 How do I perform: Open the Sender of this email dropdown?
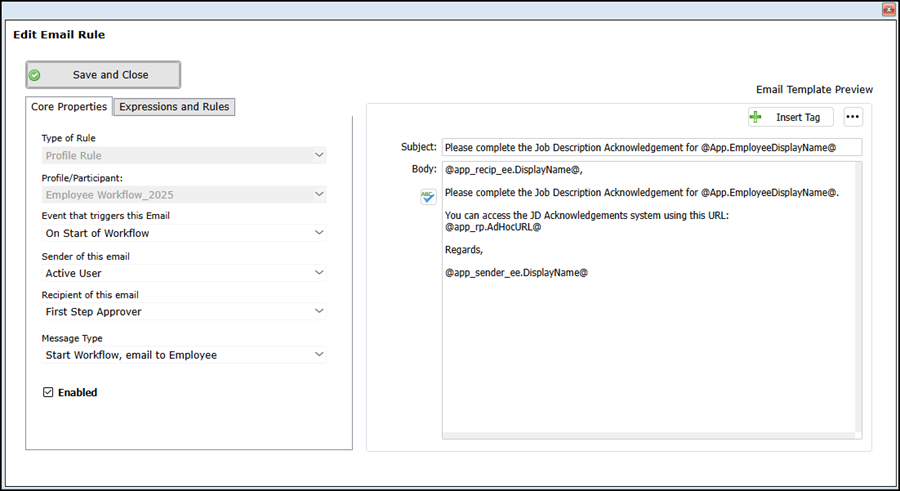click(x=319, y=272)
